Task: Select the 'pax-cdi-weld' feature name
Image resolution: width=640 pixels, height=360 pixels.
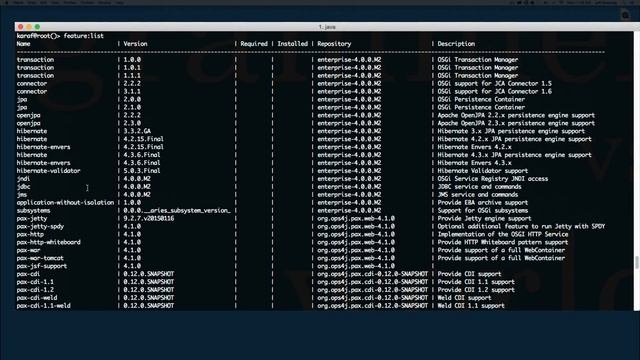Action: tap(37, 298)
